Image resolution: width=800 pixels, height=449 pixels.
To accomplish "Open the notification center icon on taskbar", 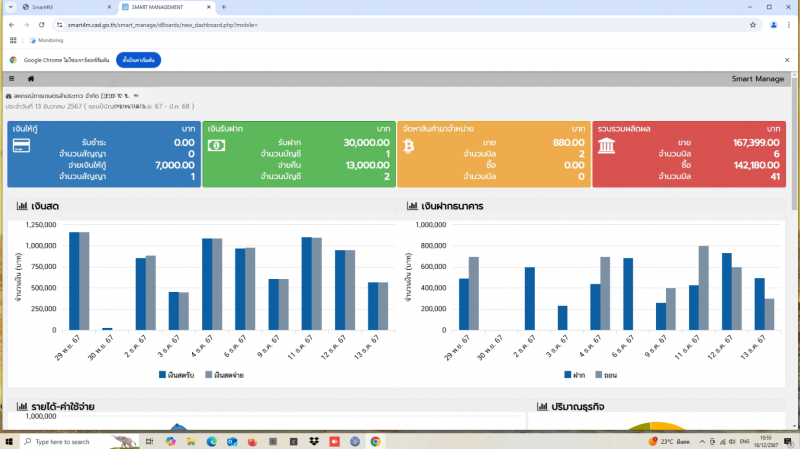I will click(788, 441).
